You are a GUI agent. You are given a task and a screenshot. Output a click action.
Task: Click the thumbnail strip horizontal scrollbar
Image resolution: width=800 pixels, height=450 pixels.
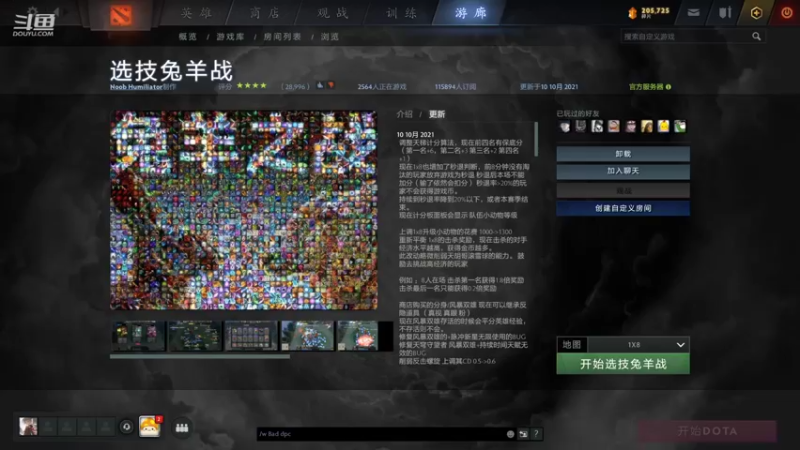click(x=200, y=356)
